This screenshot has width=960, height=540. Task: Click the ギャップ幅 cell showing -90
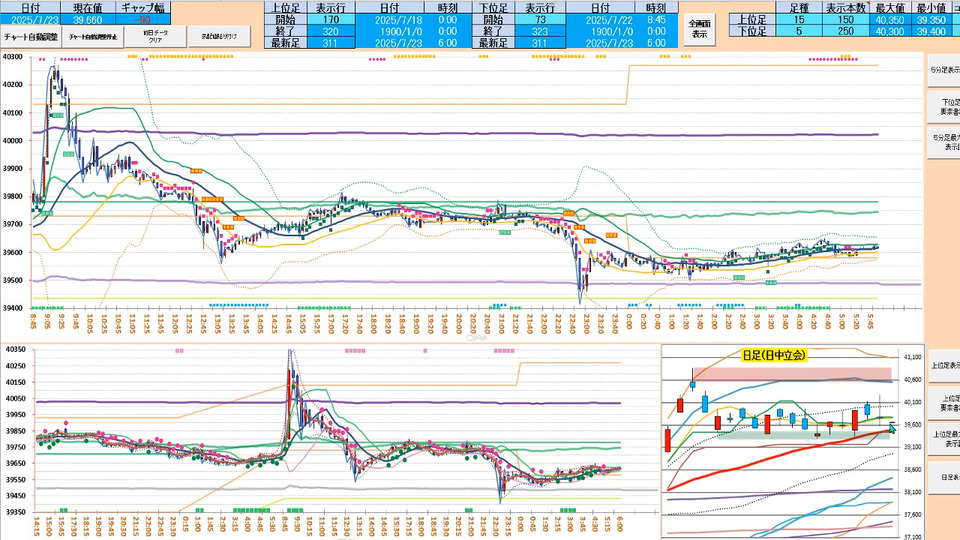[142, 18]
